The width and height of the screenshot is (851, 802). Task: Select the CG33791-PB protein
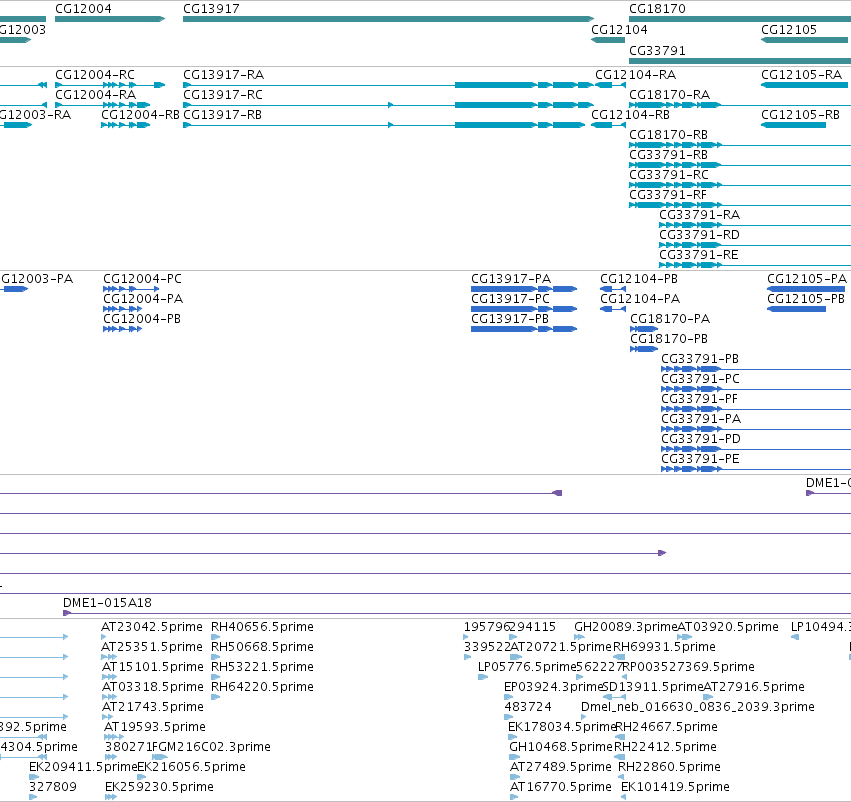(x=700, y=359)
